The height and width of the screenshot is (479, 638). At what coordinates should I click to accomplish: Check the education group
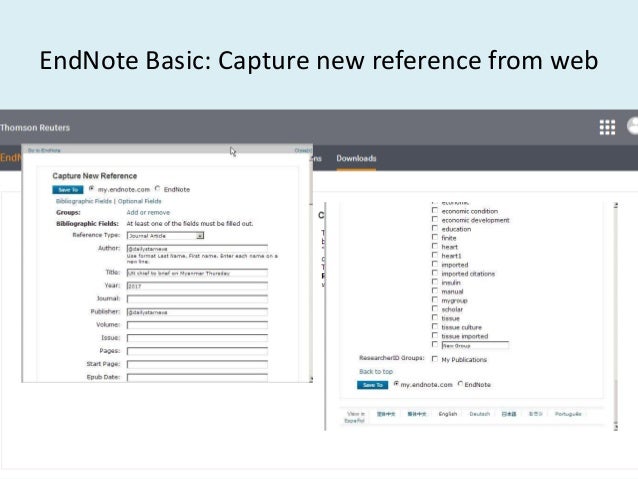(435, 228)
